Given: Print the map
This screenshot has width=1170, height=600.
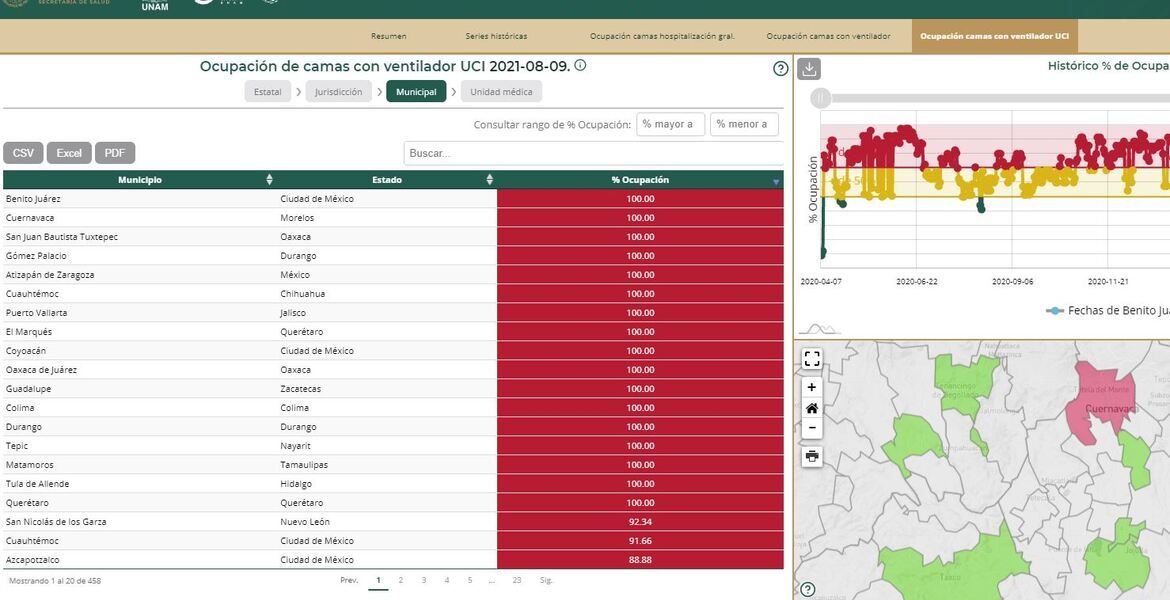Looking at the screenshot, I should 812,456.
